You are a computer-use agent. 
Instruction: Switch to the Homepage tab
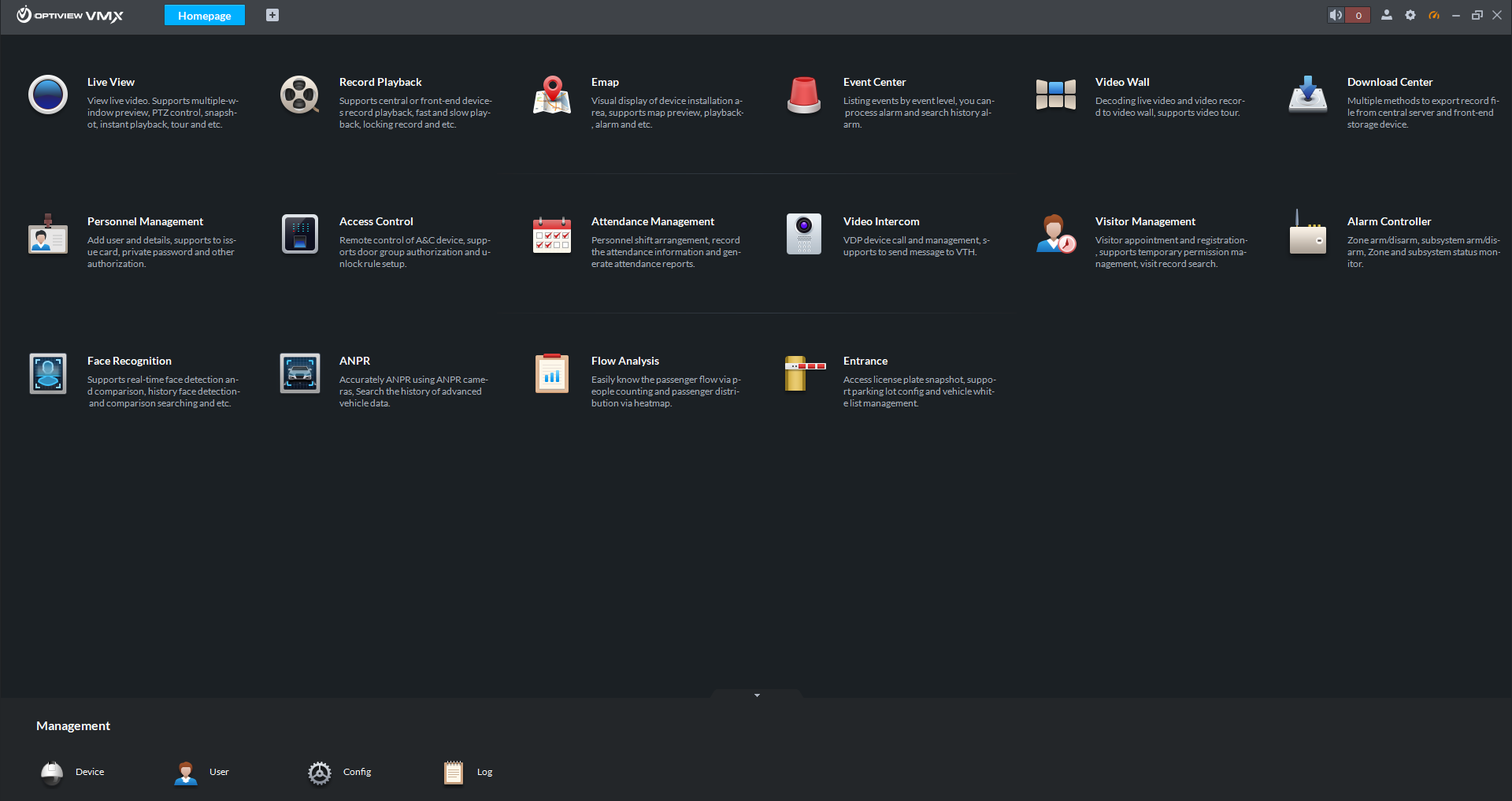(204, 15)
